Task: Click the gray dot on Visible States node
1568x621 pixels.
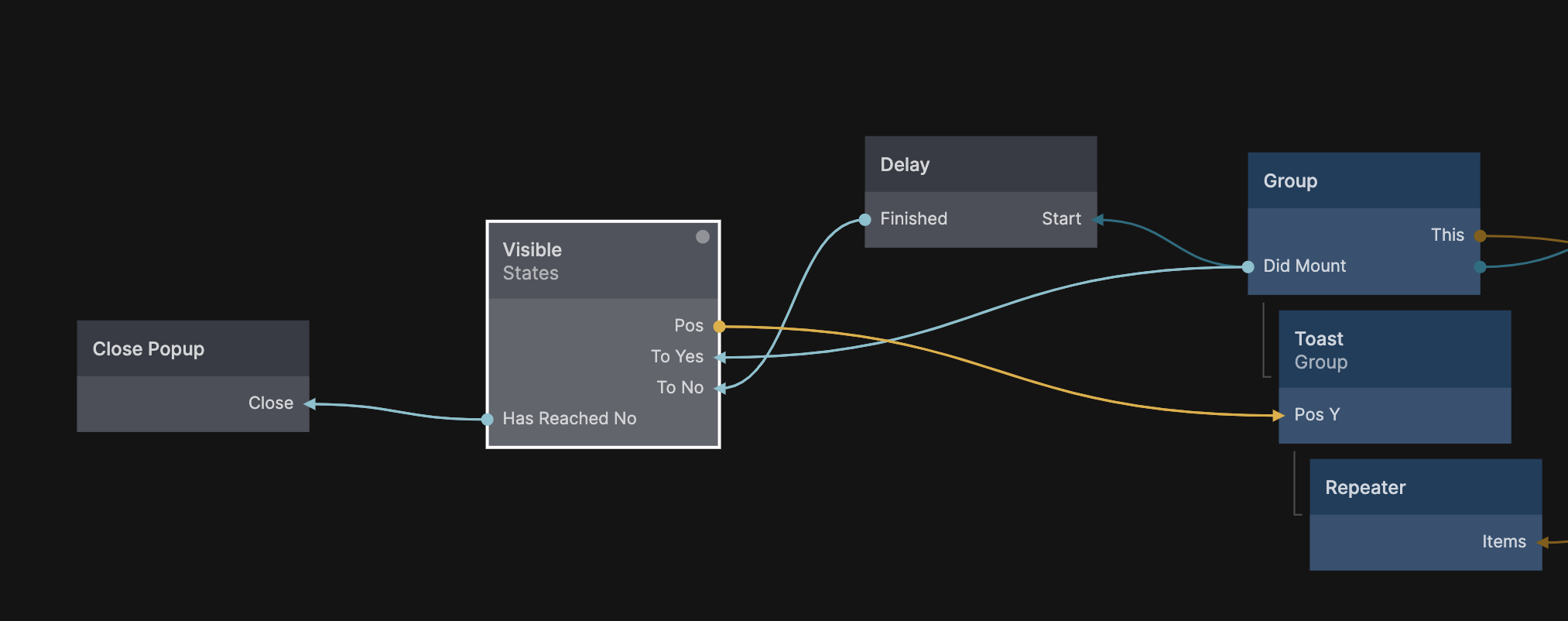Action: (702, 237)
